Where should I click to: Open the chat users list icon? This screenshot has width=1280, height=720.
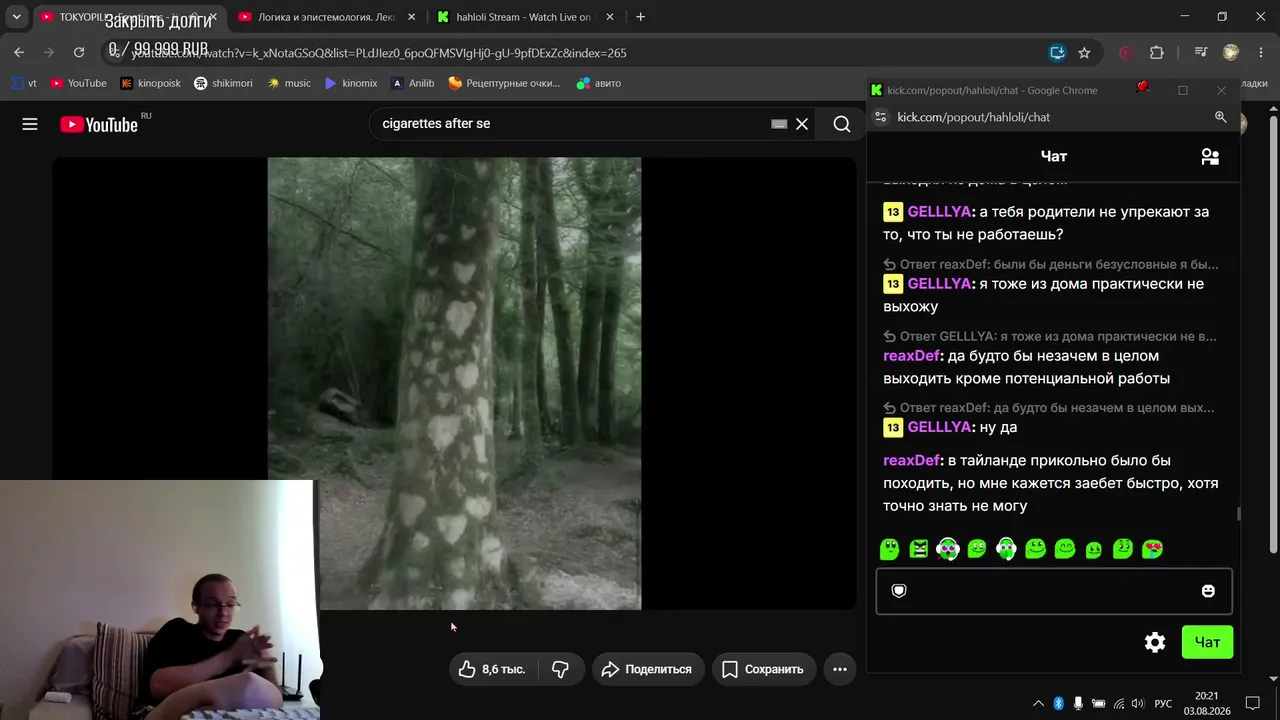tap(1210, 156)
